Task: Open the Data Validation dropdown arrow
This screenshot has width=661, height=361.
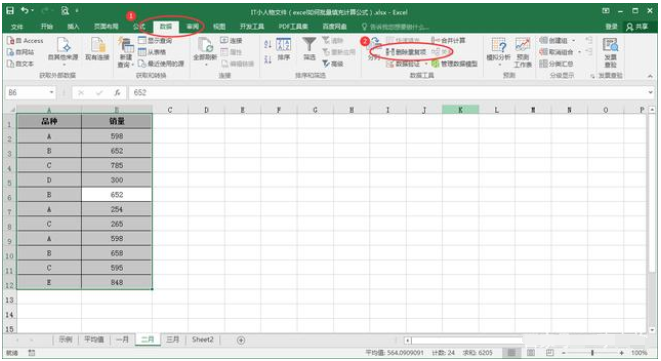Action: [426, 64]
